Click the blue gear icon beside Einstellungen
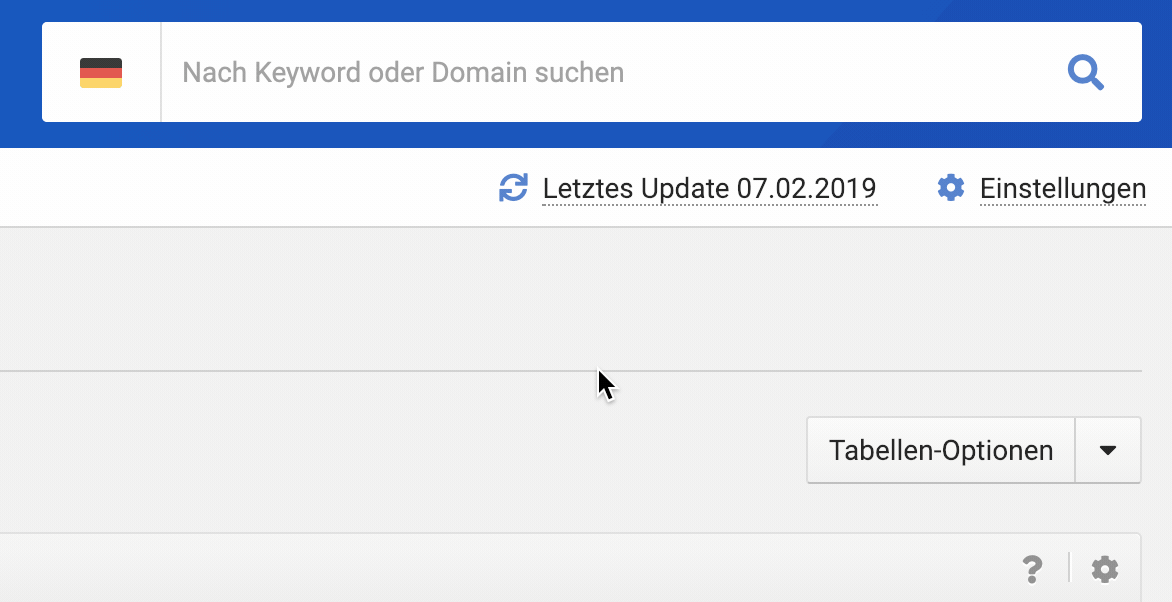 point(951,188)
